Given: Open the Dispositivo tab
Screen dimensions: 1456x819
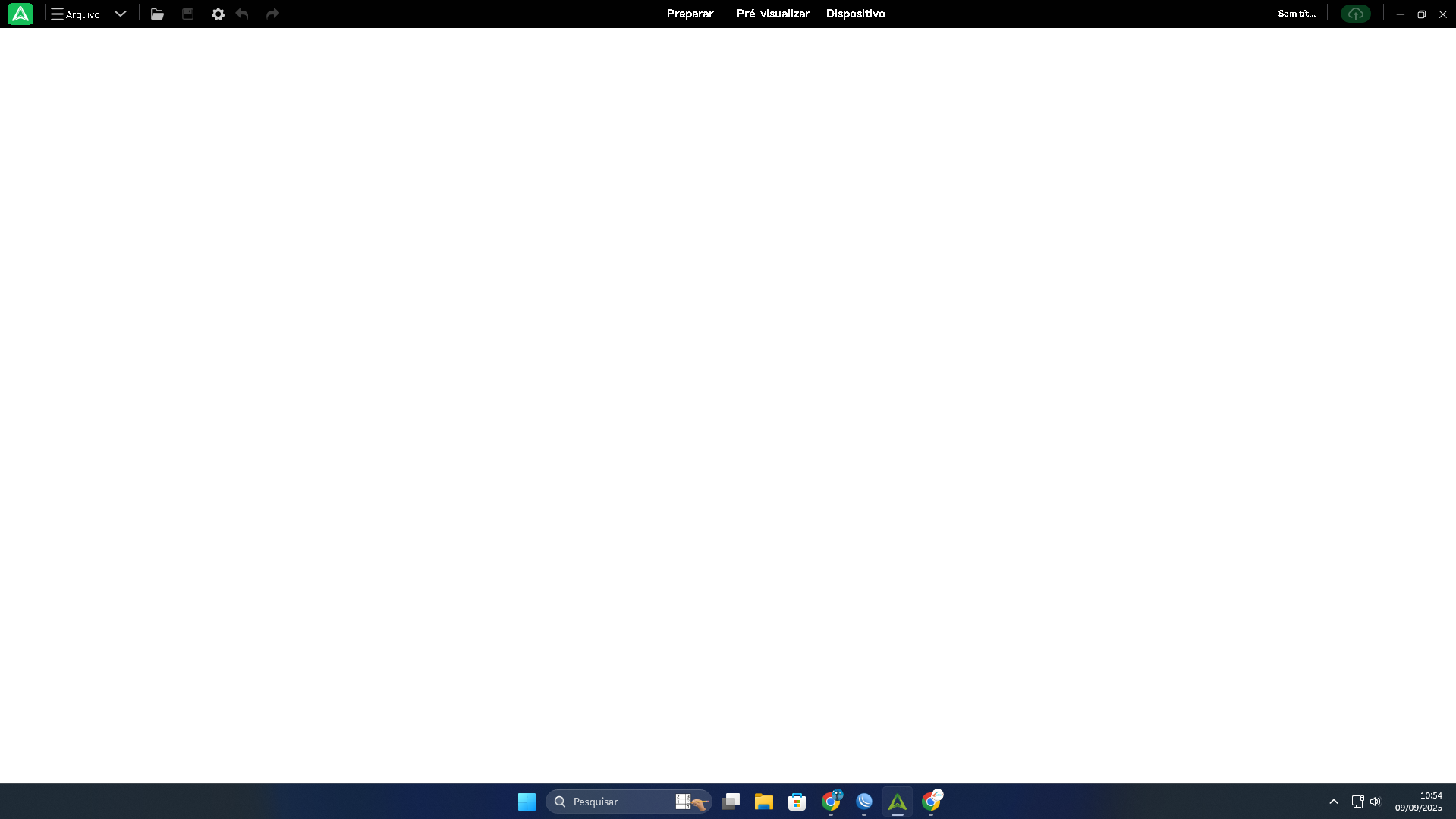Looking at the screenshot, I should (855, 14).
